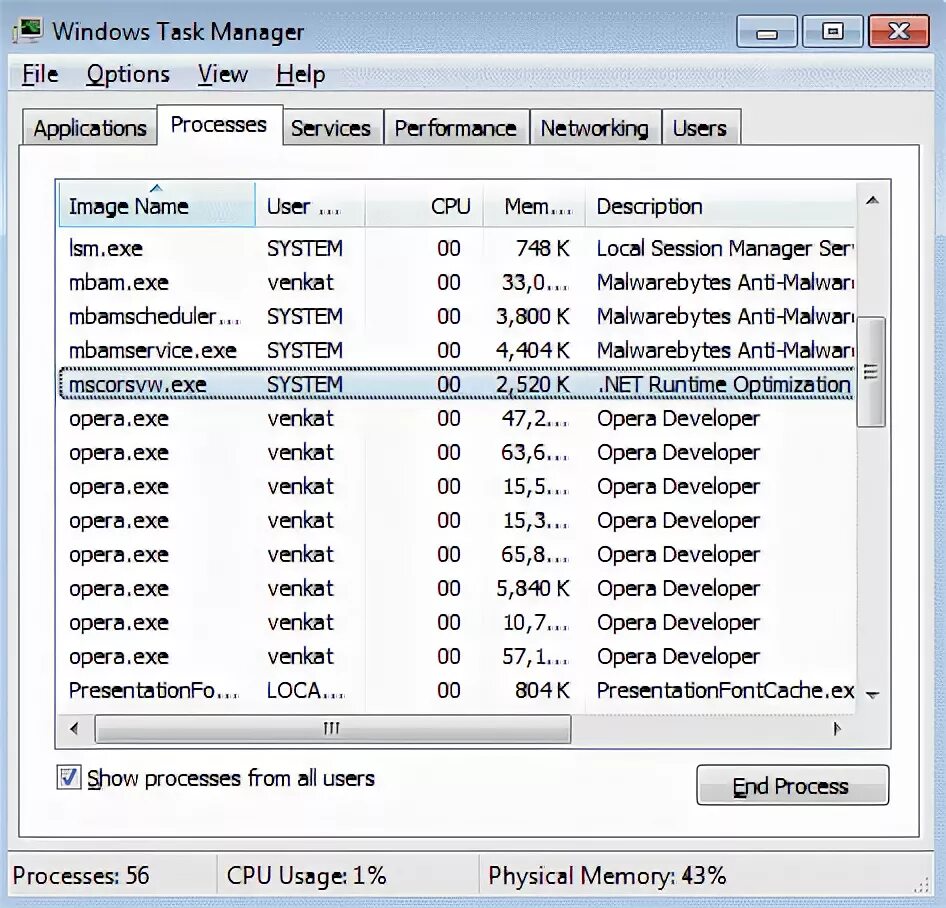Click the End Process button
This screenshot has height=908, width=946.
792,786
